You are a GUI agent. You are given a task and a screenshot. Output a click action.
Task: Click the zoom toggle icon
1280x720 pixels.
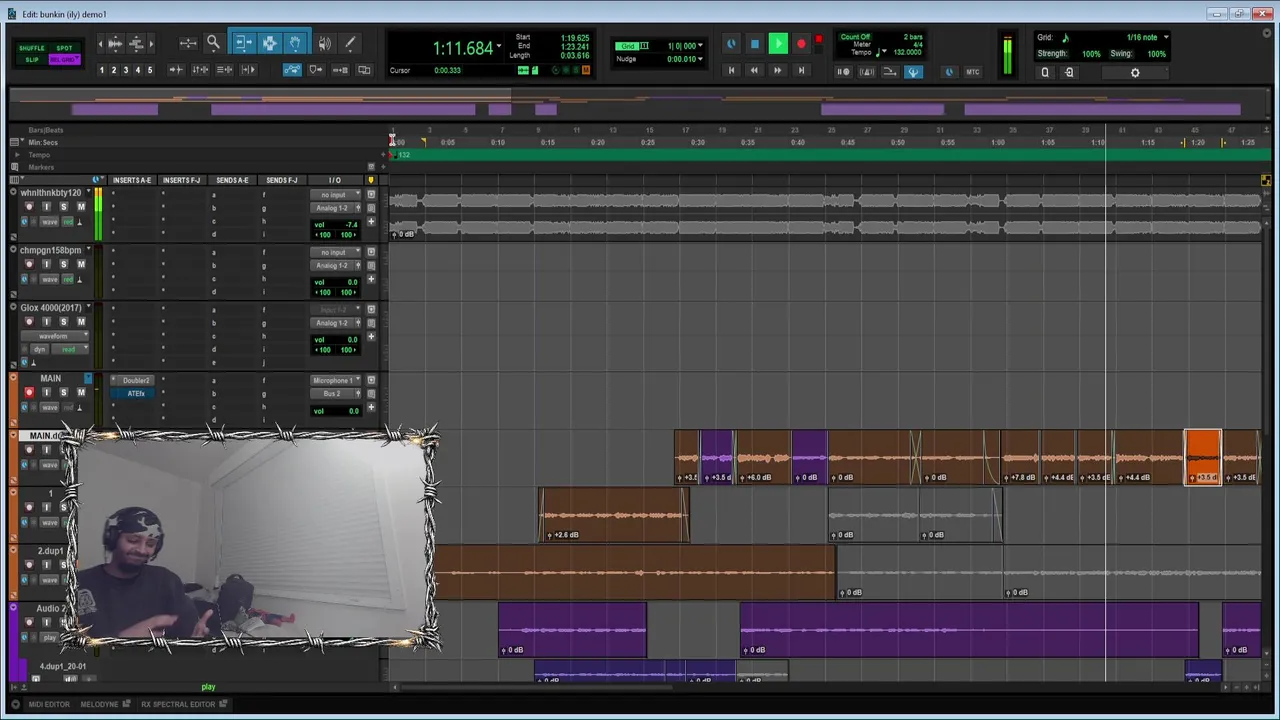click(187, 43)
